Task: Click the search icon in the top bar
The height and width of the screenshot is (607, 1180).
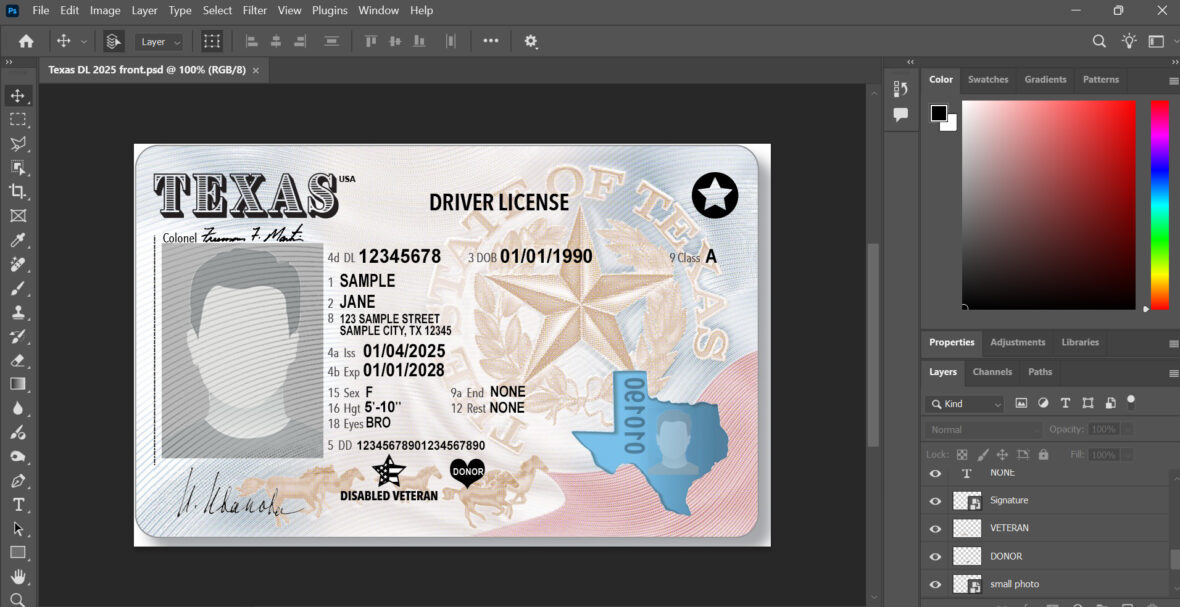Action: click(1099, 41)
